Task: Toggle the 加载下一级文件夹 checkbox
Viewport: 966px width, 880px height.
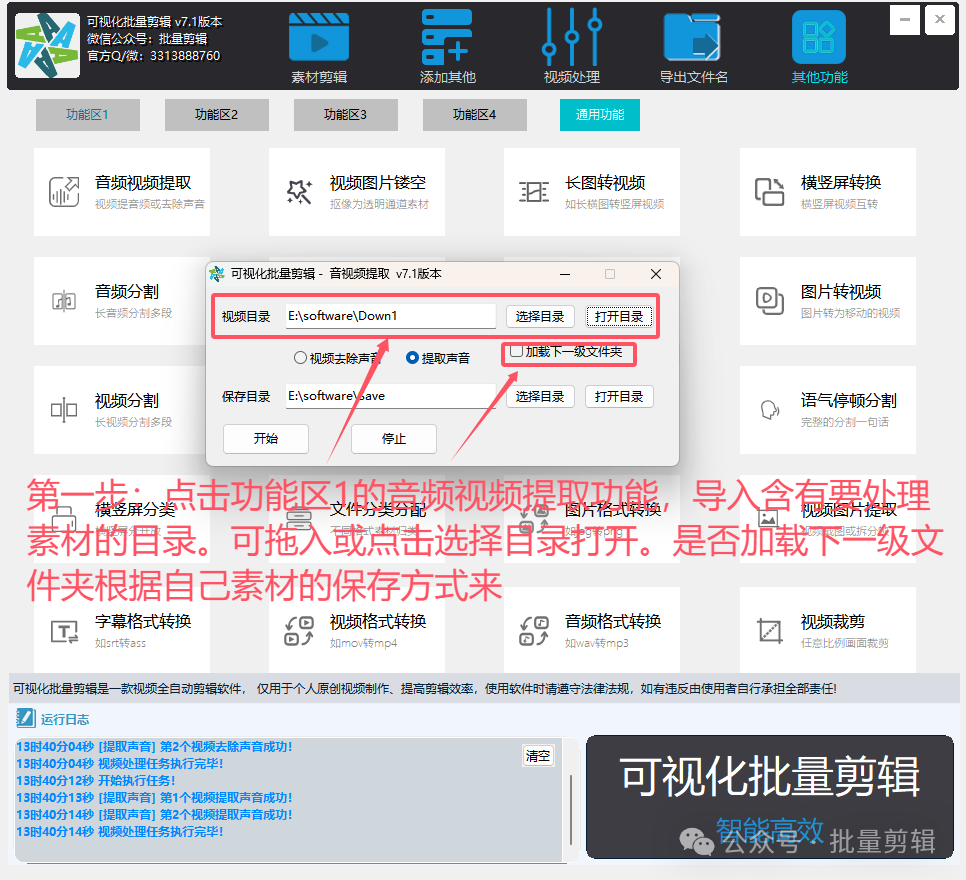Action: (516, 351)
